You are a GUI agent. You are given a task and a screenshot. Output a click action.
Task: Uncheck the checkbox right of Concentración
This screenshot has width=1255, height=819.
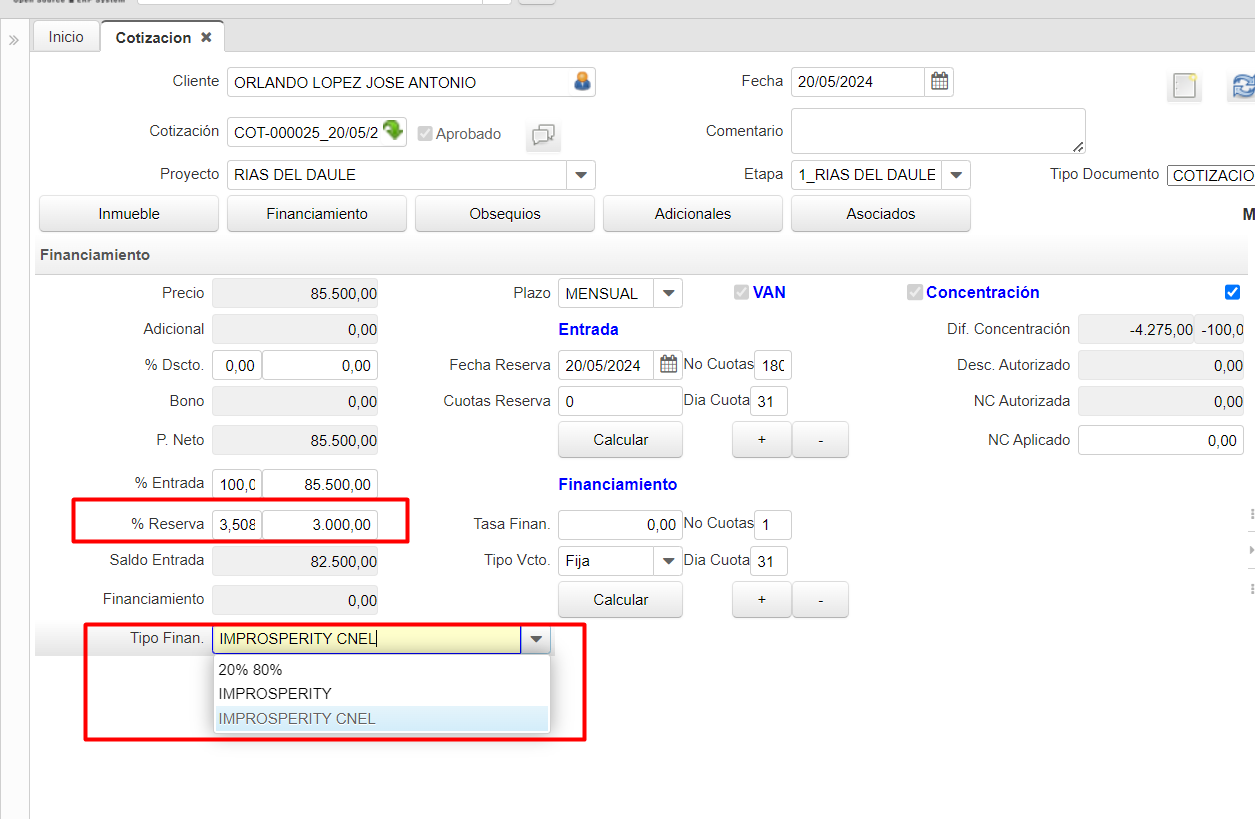[1232, 292]
